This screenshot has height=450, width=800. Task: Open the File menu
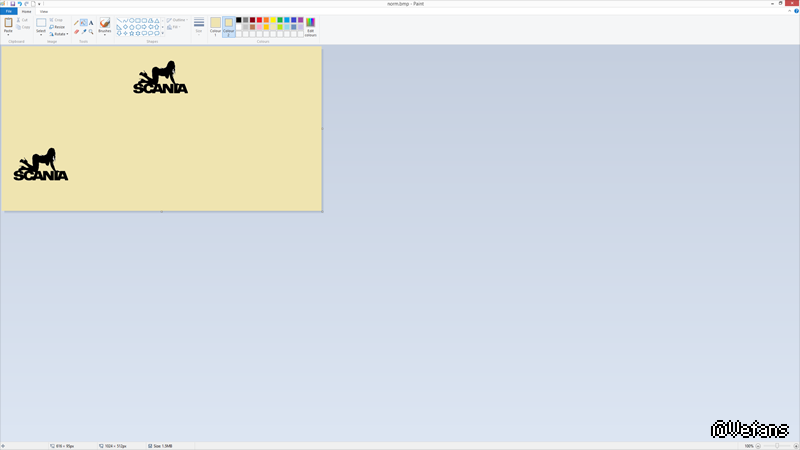point(9,11)
